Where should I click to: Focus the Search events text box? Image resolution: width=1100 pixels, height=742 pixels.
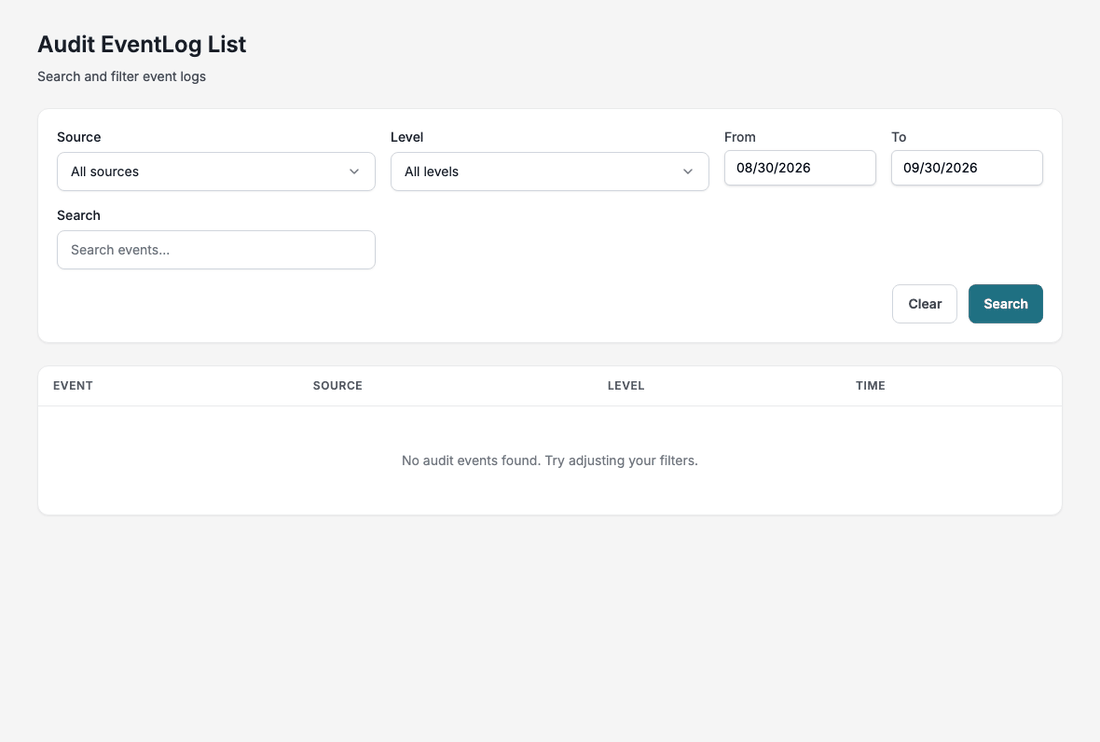pos(216,250)
